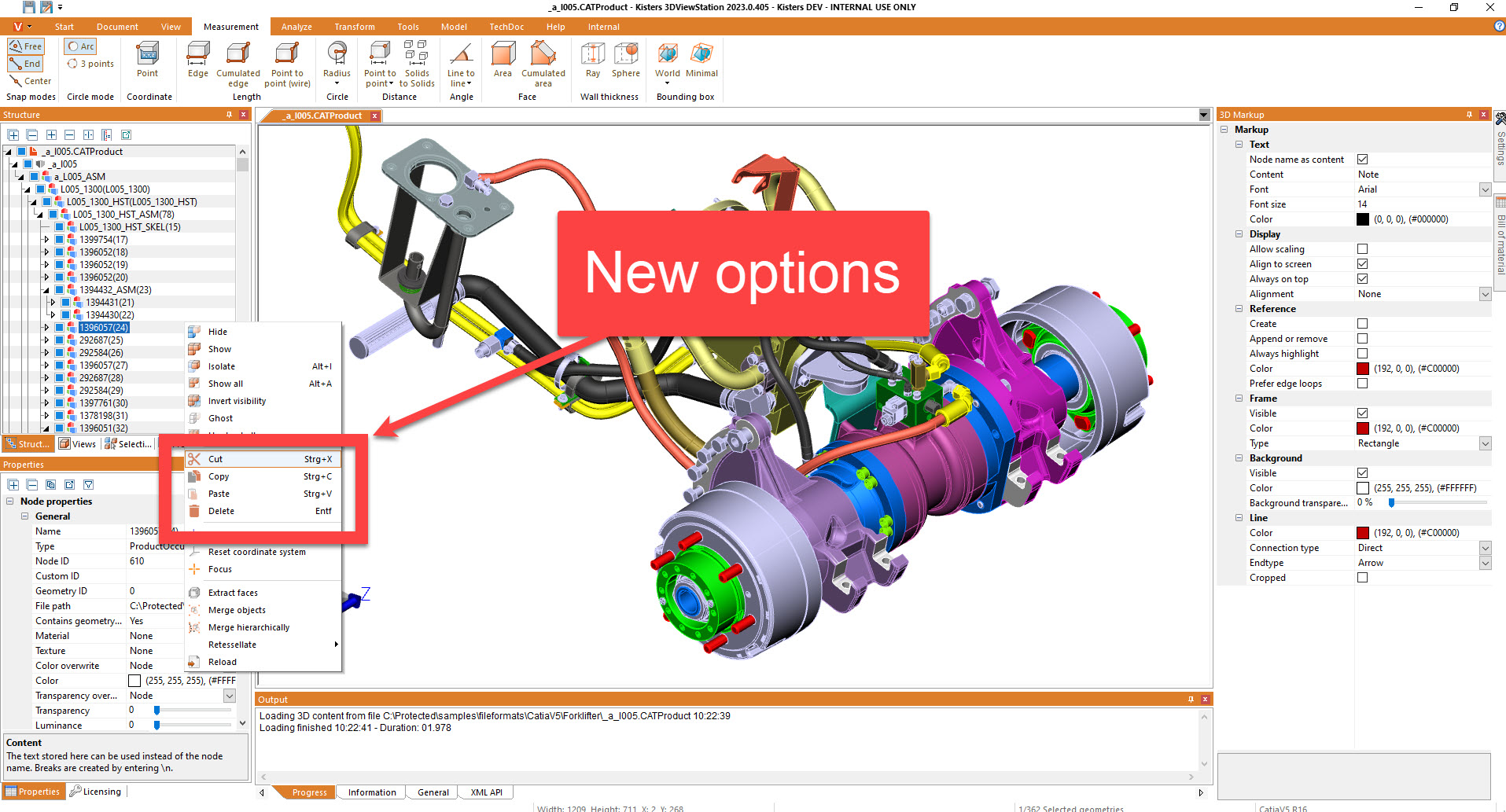Enable the End snap mode

(25, 64)
